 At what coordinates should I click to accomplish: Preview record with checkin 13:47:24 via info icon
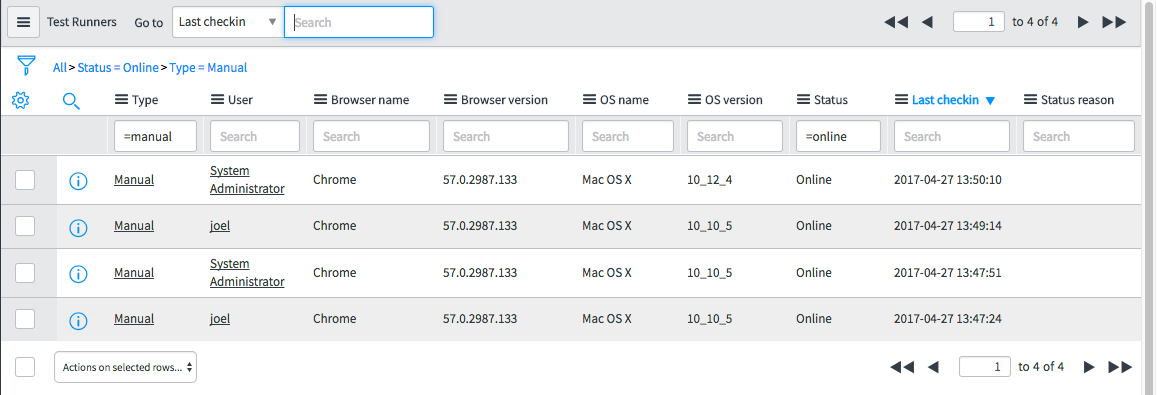tap(78, 321)
